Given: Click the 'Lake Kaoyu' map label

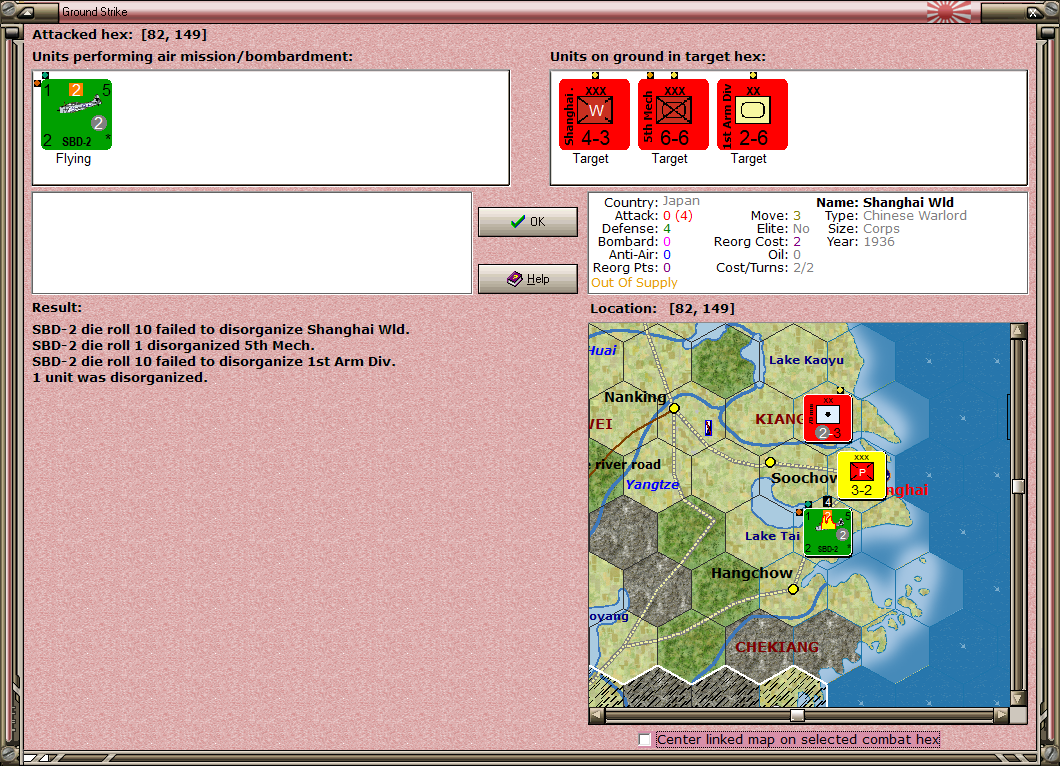Looking at the screenshot, I should [x=806, y=360].
